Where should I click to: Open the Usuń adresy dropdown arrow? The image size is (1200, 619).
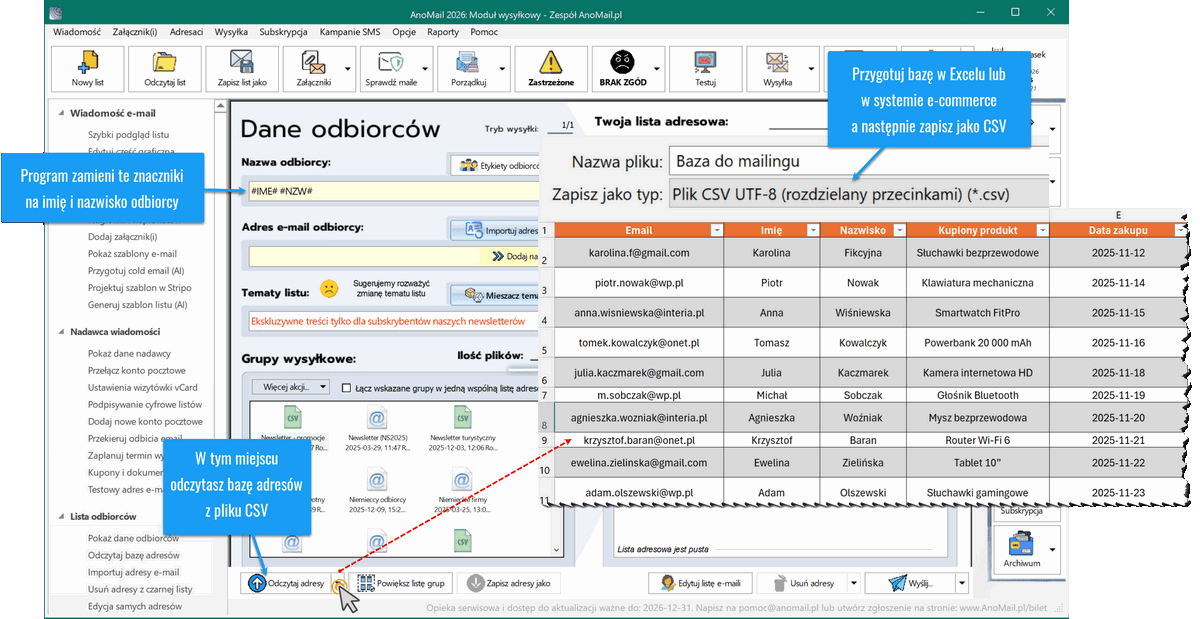(x=853, y=583)
